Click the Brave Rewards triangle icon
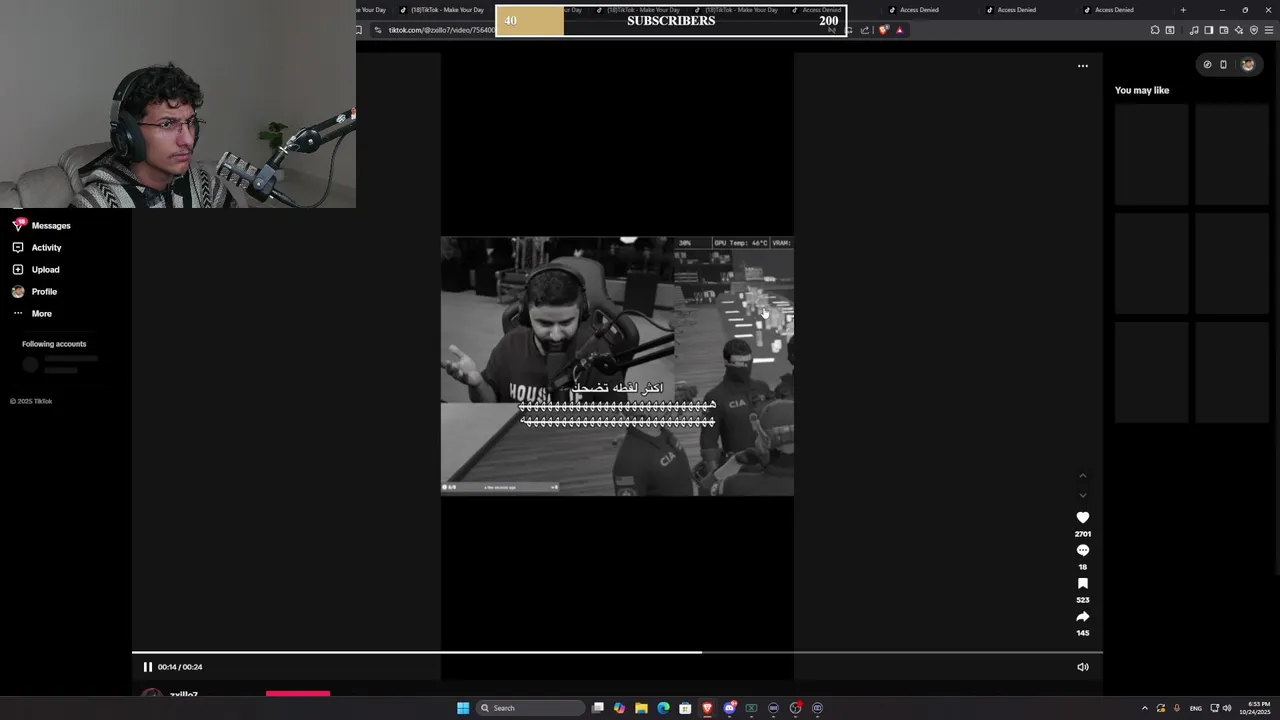The height and width of the screenshot is (720, 1280). 899,30
